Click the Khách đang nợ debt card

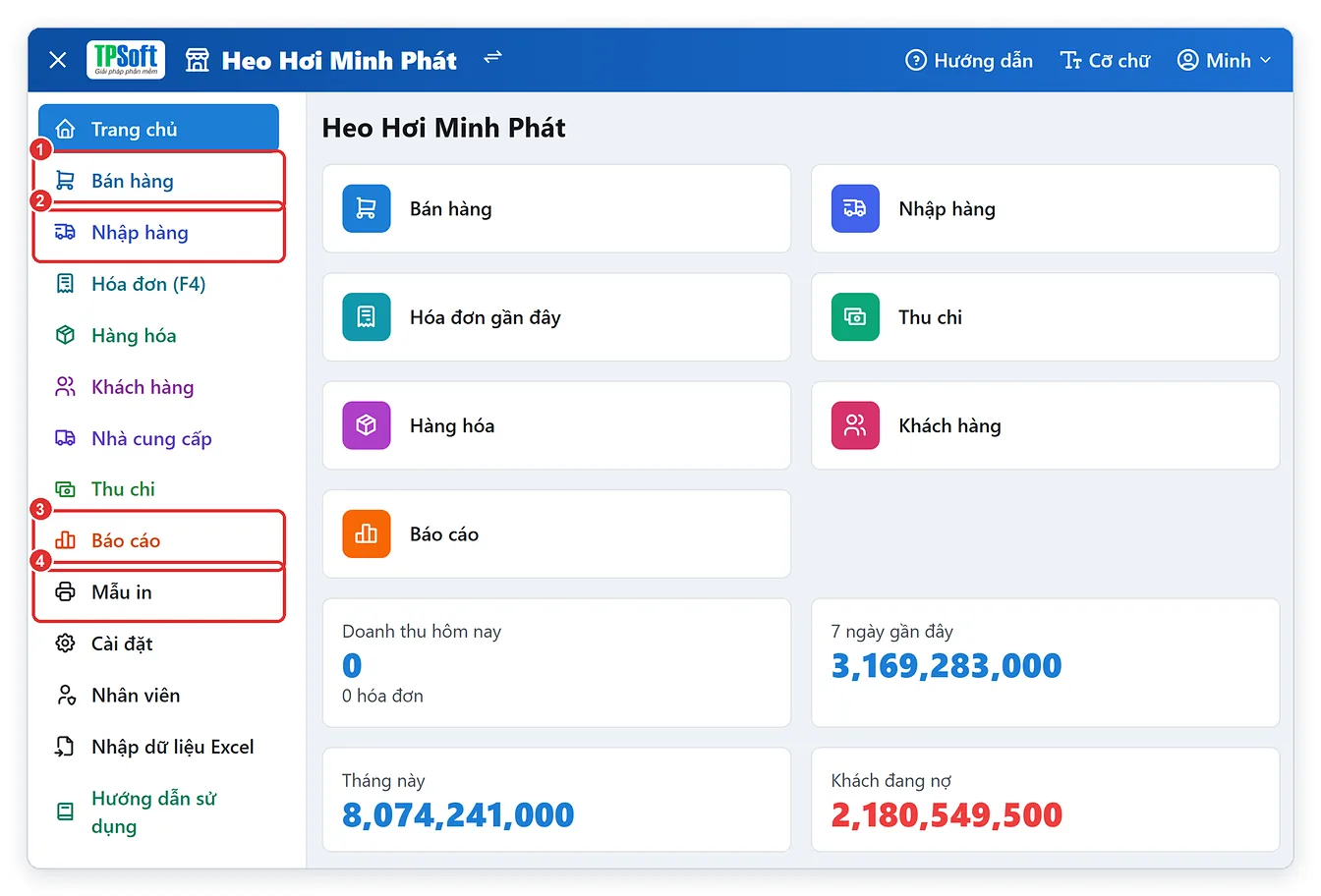[x=1045, y=800]
